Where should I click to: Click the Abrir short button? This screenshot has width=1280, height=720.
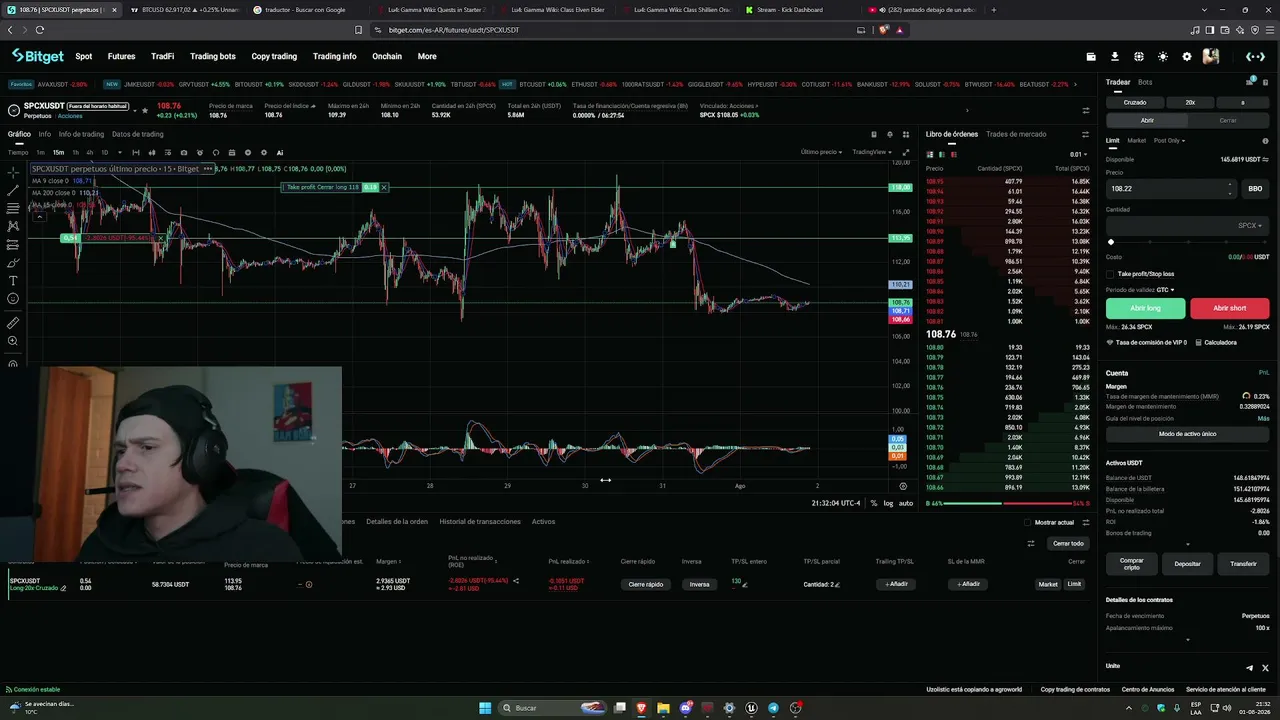pyautogui.click(x=1229, y=308)
